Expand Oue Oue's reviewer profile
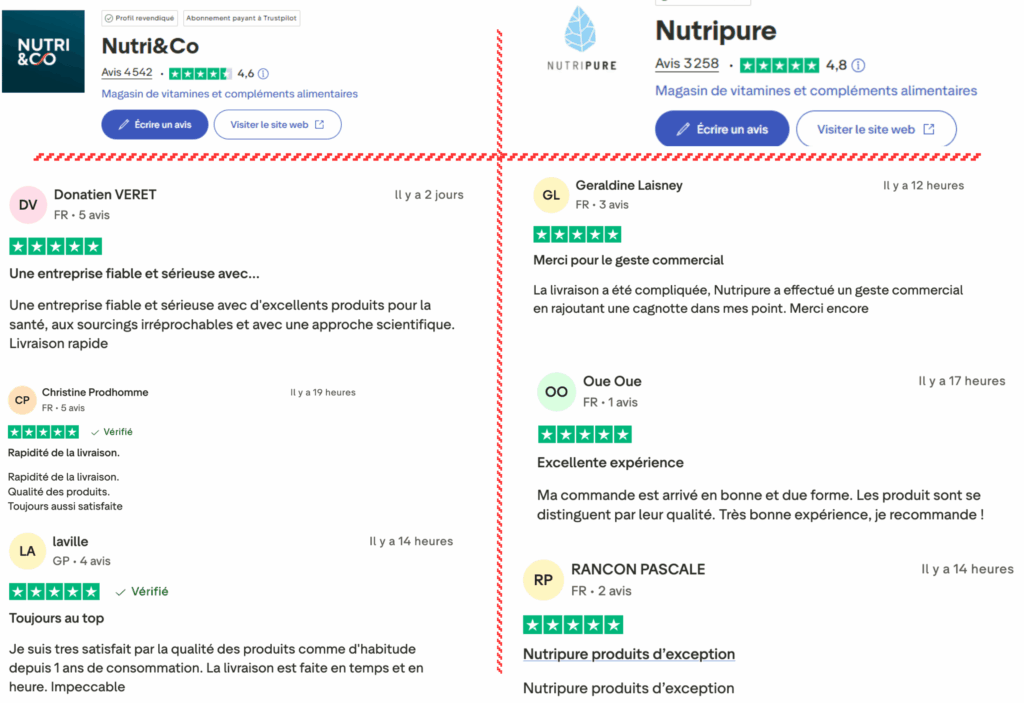1024x703 pixels. click(612, 380)
